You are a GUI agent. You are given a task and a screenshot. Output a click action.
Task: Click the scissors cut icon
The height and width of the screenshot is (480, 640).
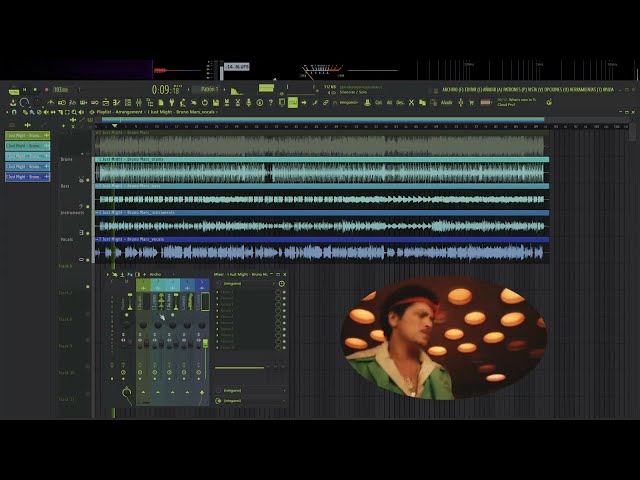[x=411, y=102]
